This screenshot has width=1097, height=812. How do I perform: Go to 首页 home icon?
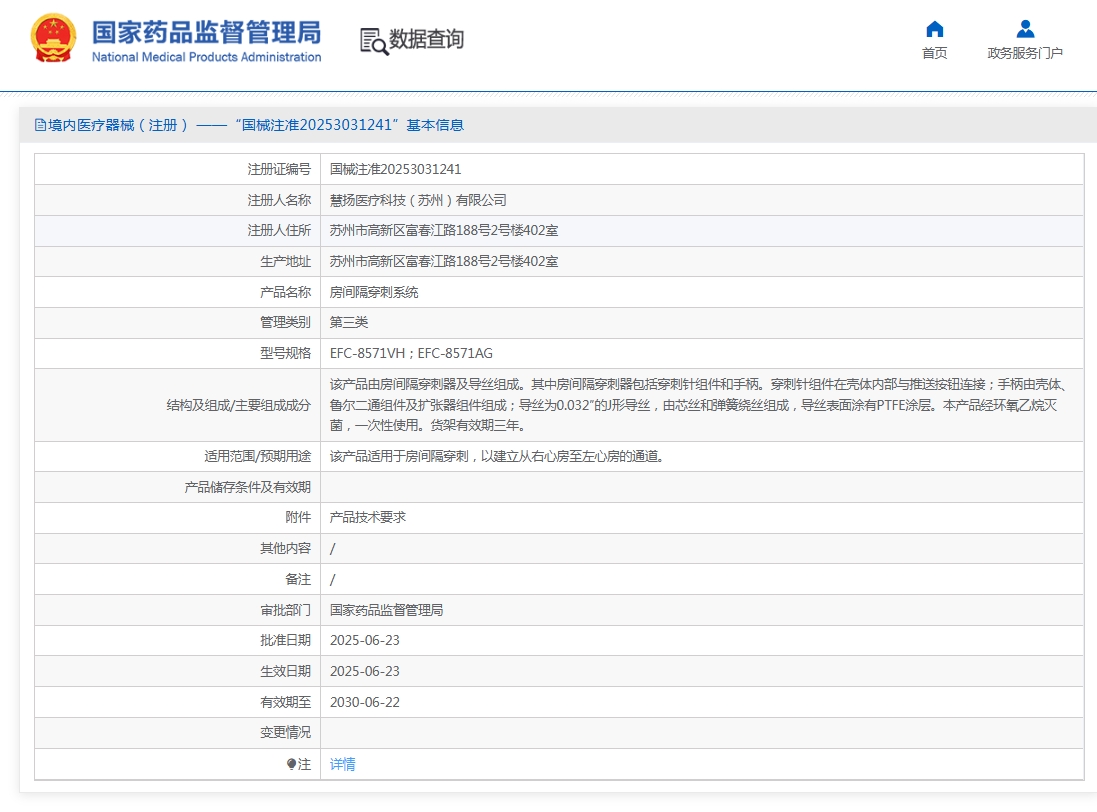click(x=935, y=29)
